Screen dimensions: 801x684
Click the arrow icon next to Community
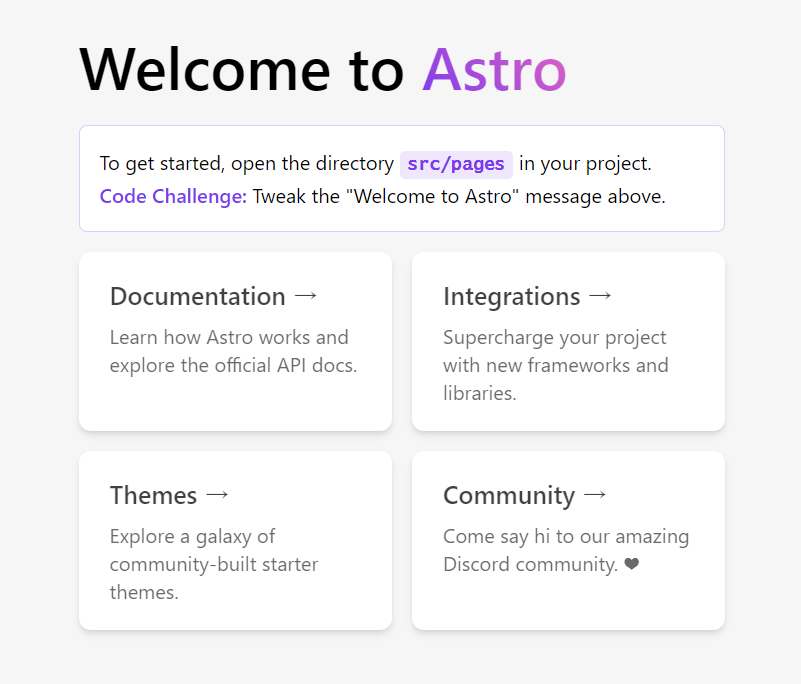tap(596, 495)
